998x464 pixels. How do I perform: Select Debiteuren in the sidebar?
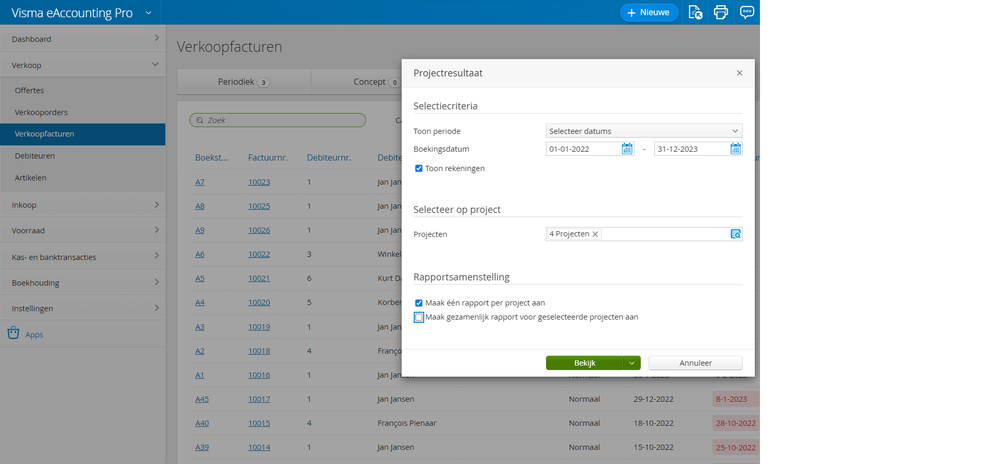point(35,156)
